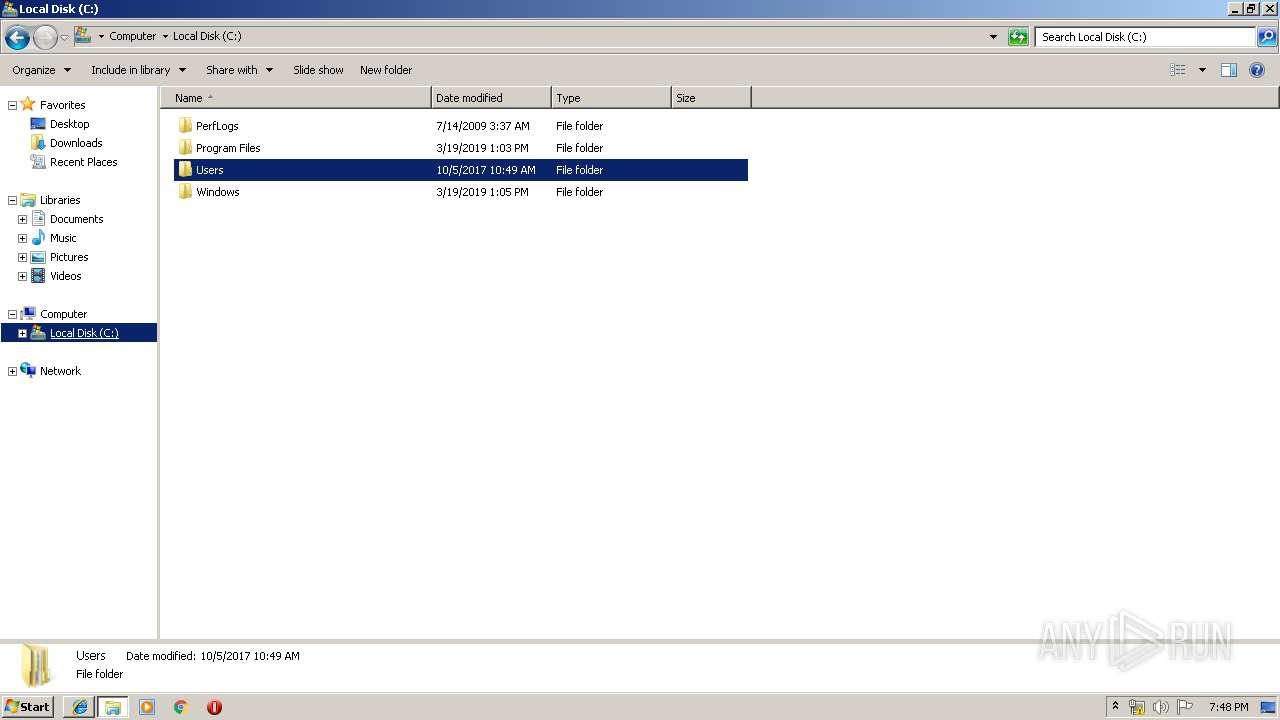The image size is (1280, 720).
Task: Select Network in the navigation pane
Action: pos(60,371)
